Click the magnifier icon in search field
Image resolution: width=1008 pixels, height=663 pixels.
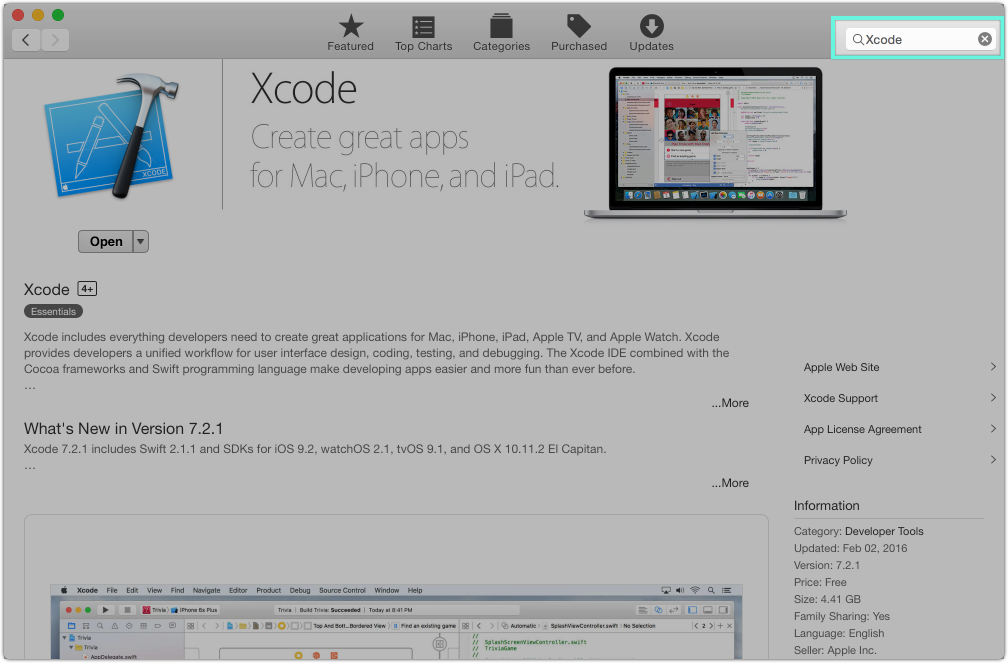(x=858, y=40)
